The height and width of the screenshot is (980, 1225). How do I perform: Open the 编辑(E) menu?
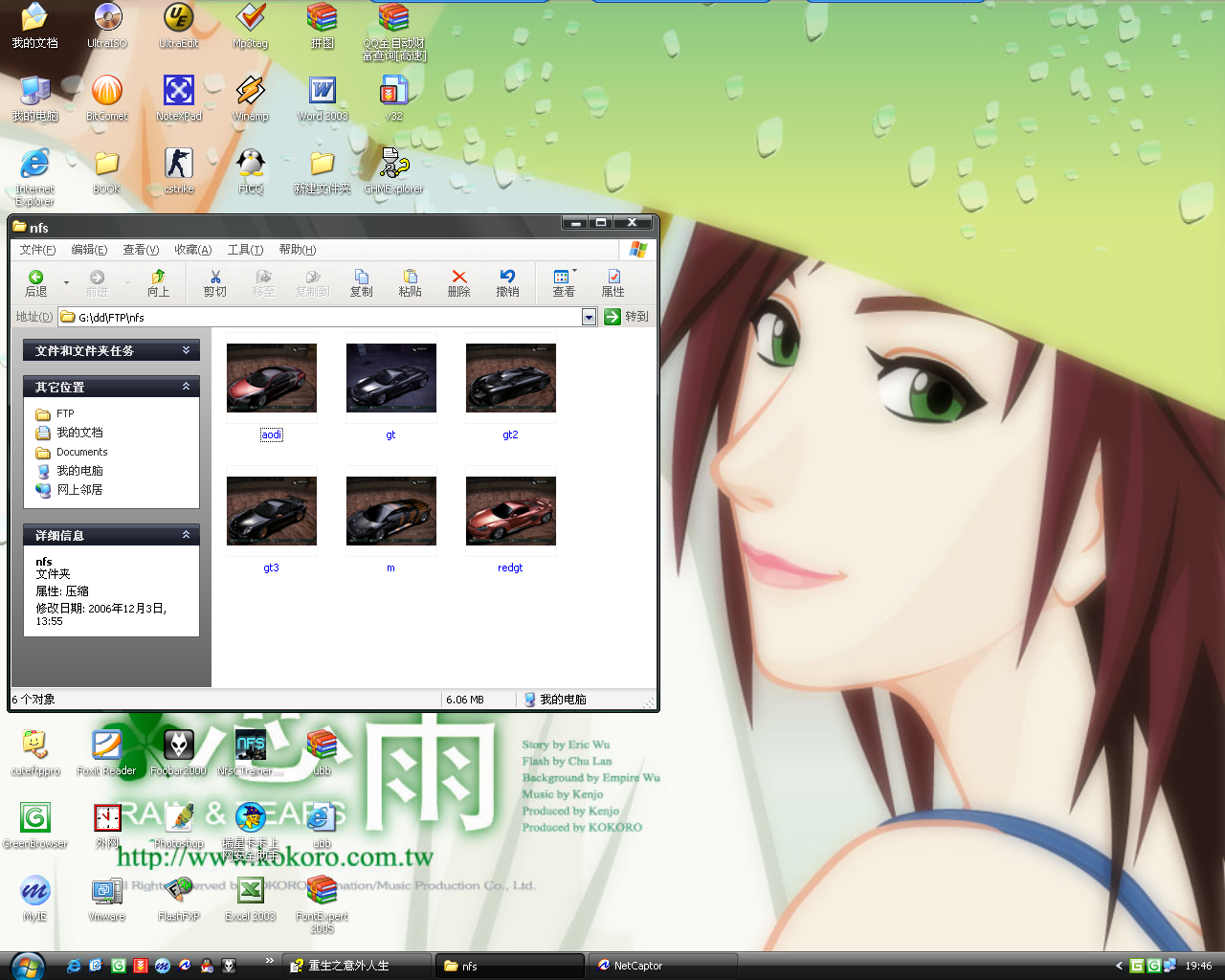[x=89, y=250]
